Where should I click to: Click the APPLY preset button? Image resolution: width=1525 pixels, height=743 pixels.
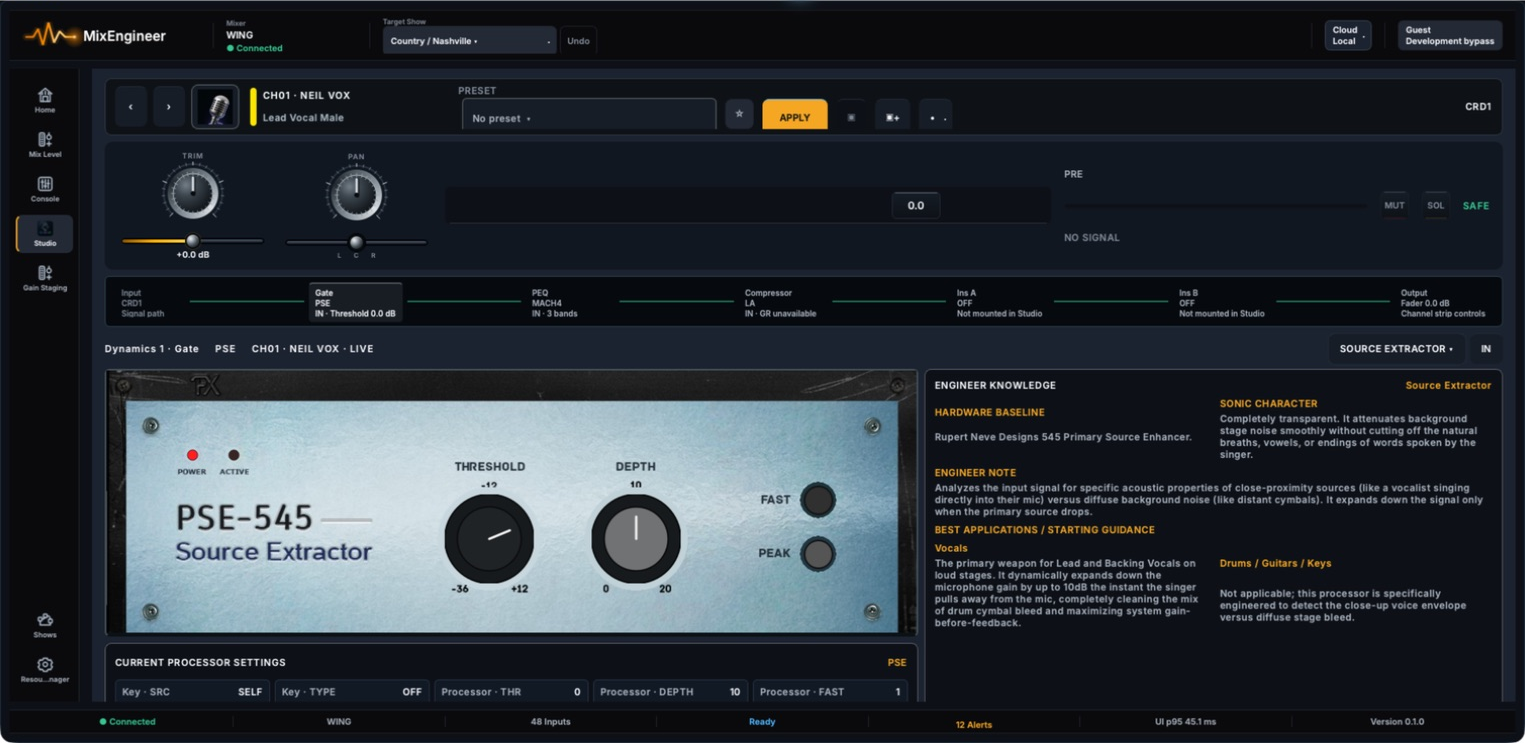[795, 116]
